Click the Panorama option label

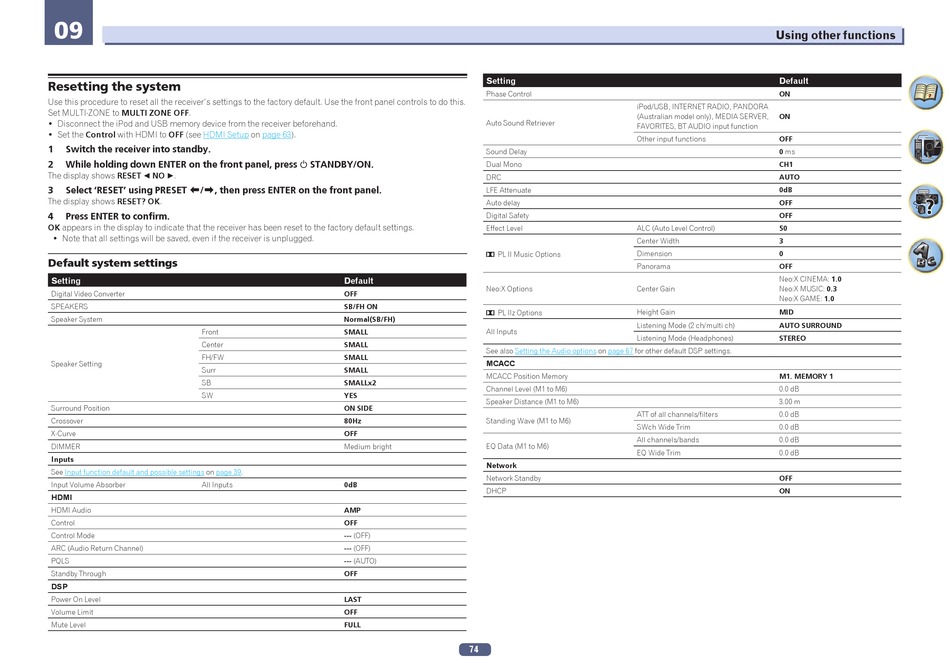[653, 266]
